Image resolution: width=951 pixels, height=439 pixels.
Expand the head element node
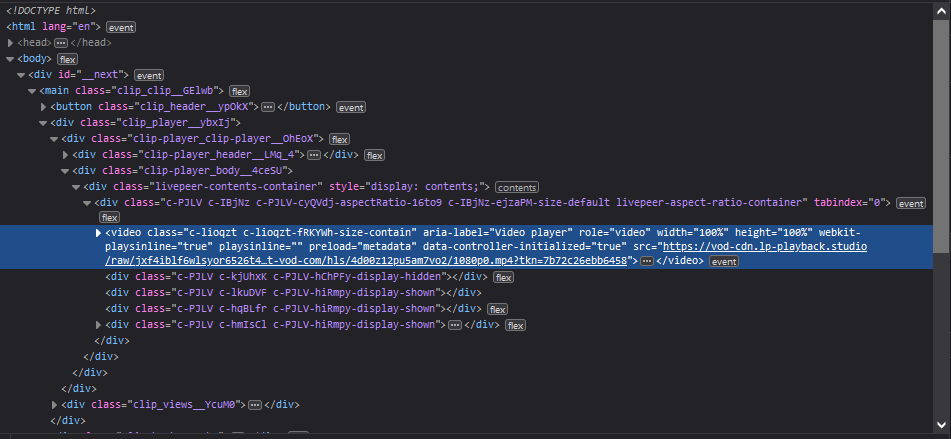10,43
